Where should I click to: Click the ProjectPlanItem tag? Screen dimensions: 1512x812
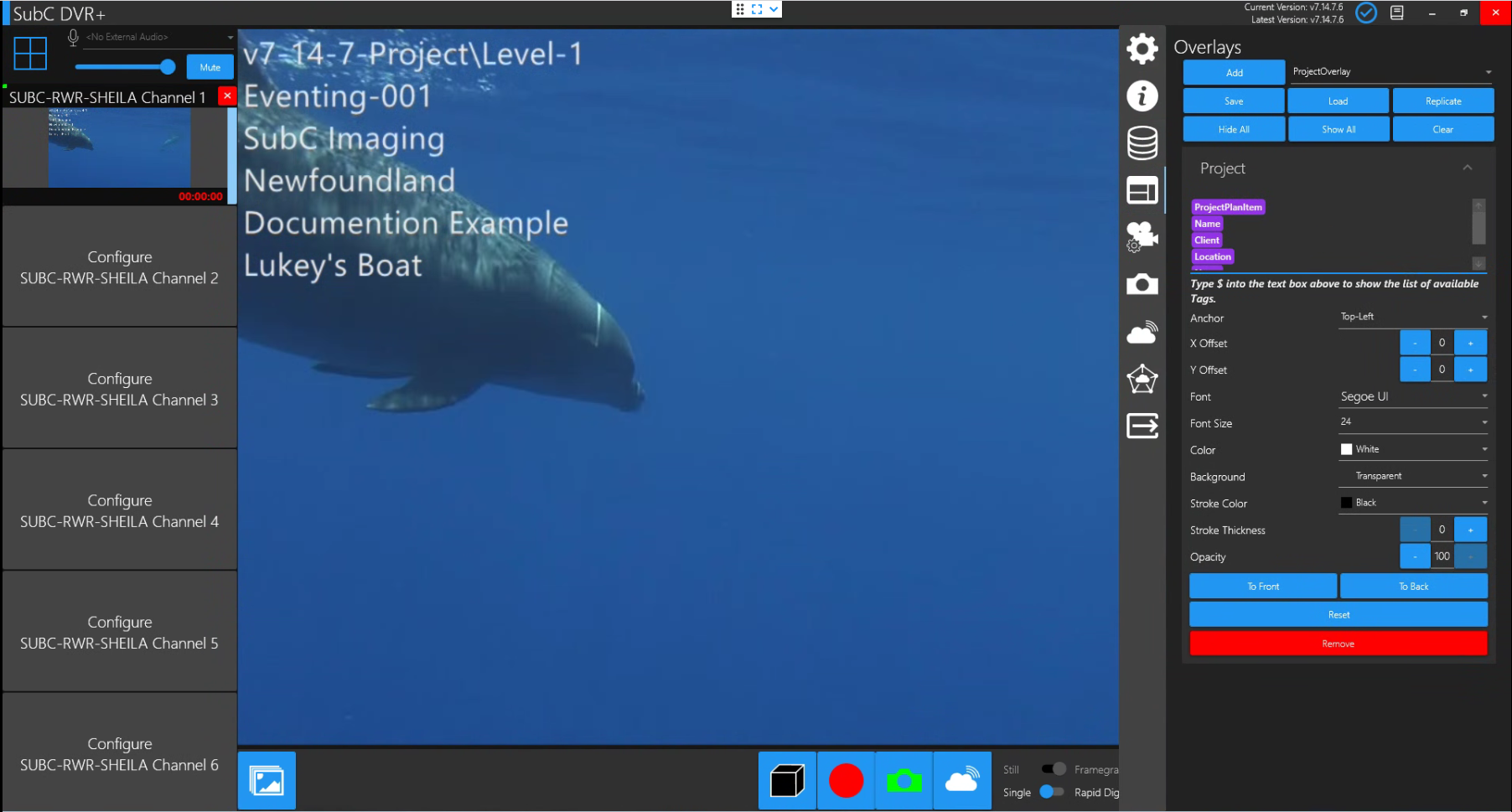1228,207
